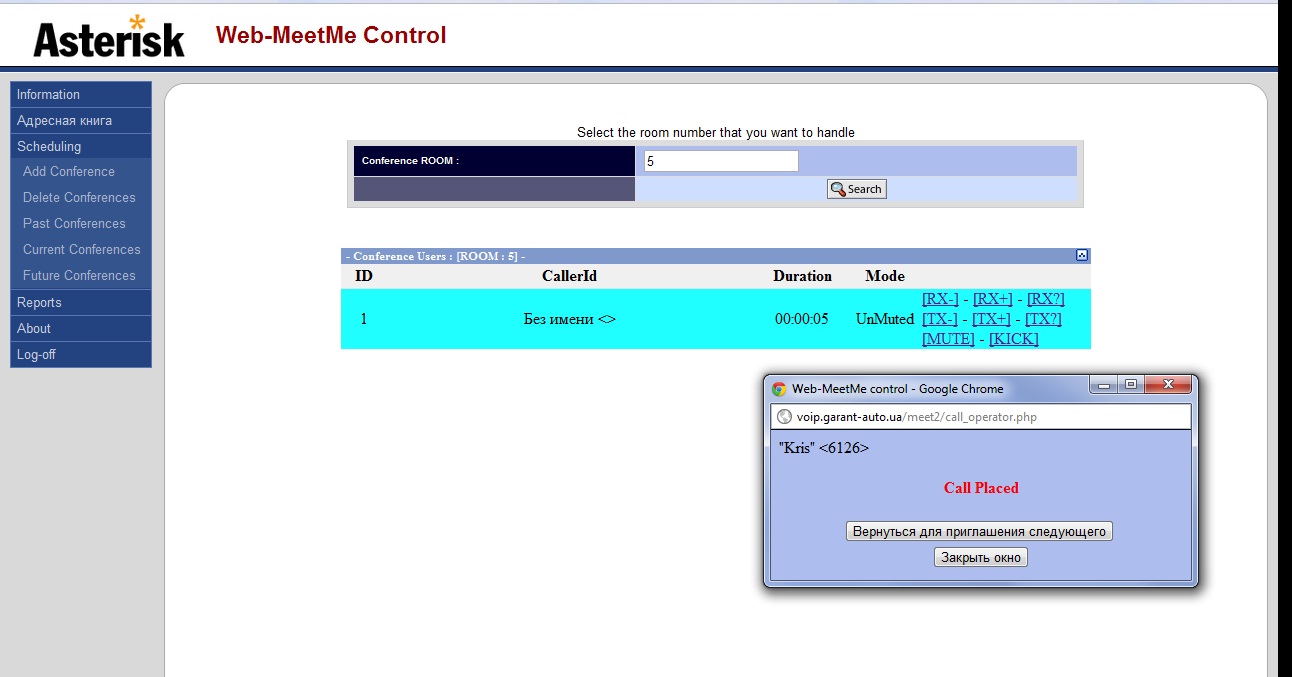Go to Past Conferences
The height and width of the screenshot is (677, 1292).
click(x=74, y=224)
